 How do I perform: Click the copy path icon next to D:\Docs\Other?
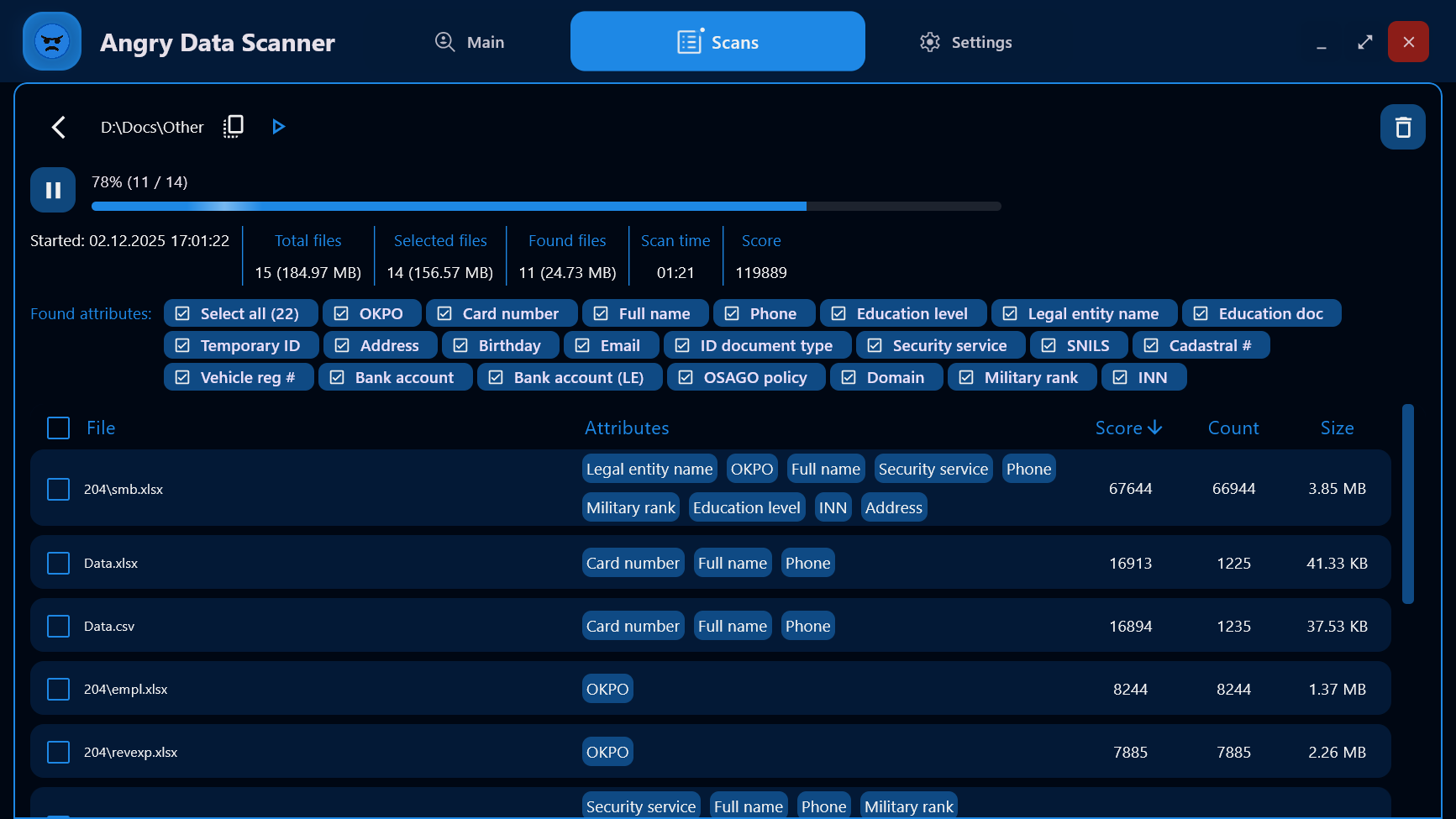point(233,126)
